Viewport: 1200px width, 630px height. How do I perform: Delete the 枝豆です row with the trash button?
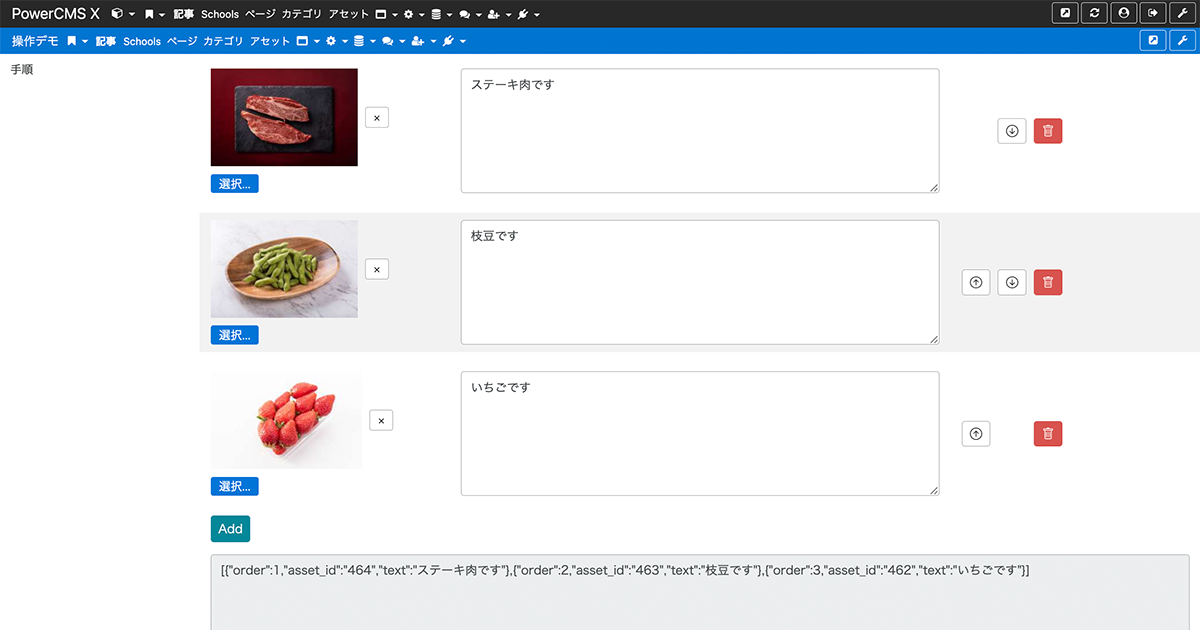click(1048, 282)
